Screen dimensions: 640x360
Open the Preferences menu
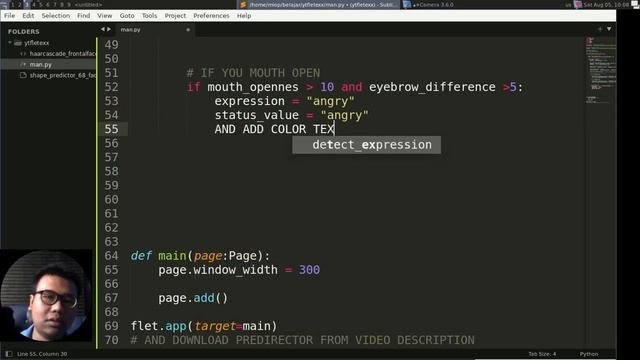(x=211, y=16)
